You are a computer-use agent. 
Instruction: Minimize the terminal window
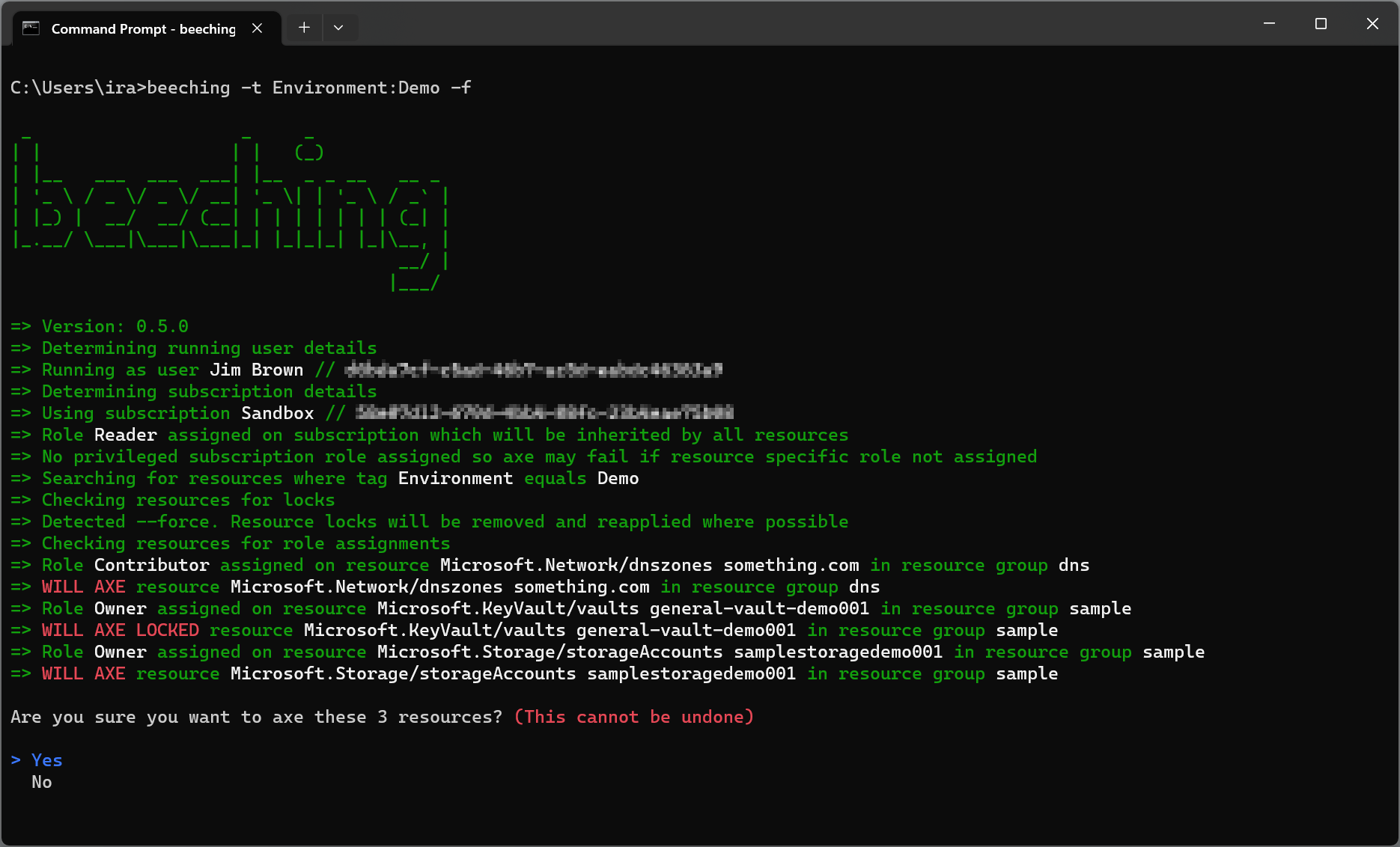pos(1268,23)
